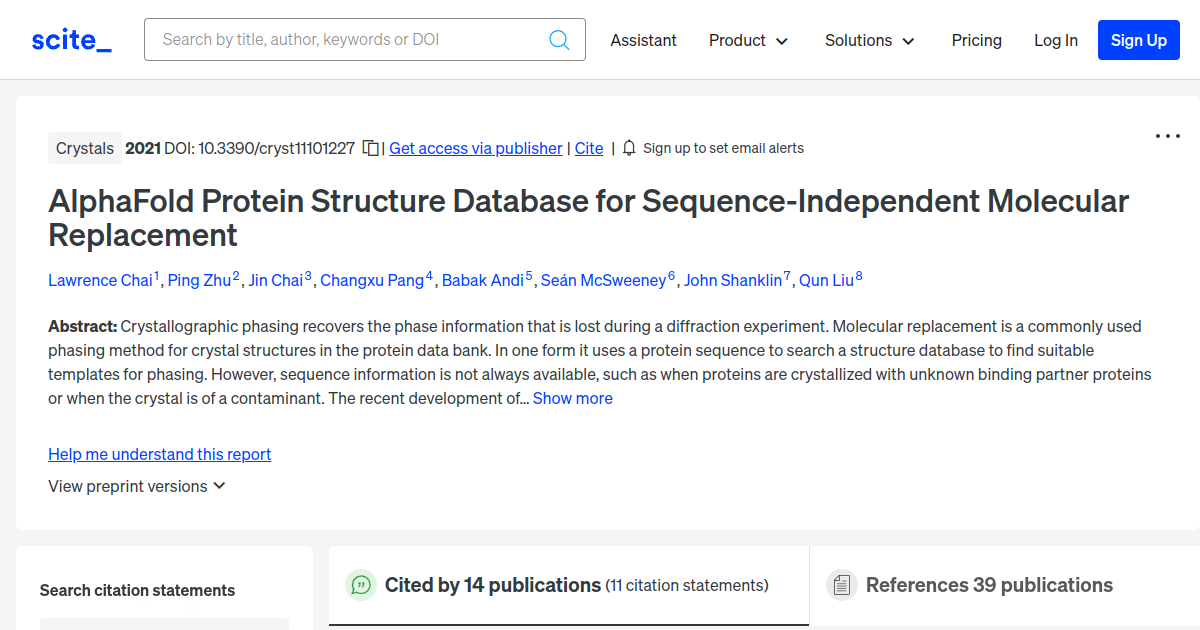Click the Log In link

(1055, 40)
